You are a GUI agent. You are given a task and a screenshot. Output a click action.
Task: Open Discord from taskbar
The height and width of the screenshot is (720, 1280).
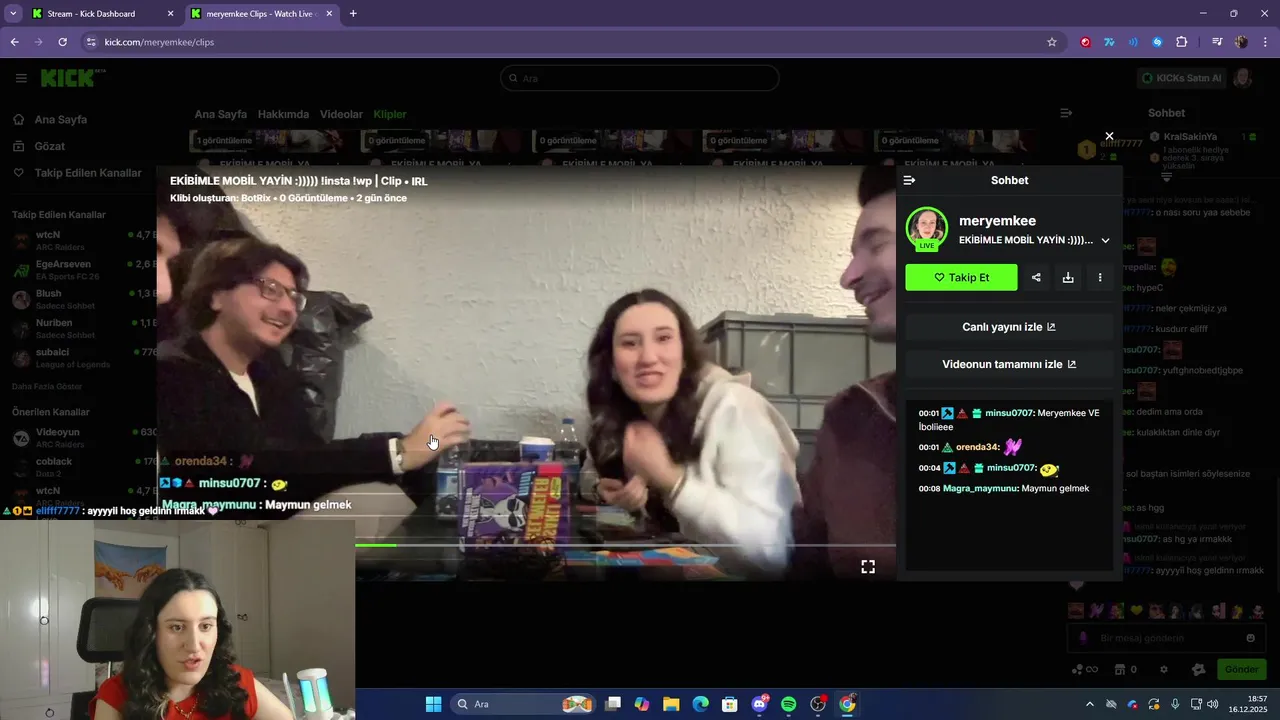(x=759, y=704)
